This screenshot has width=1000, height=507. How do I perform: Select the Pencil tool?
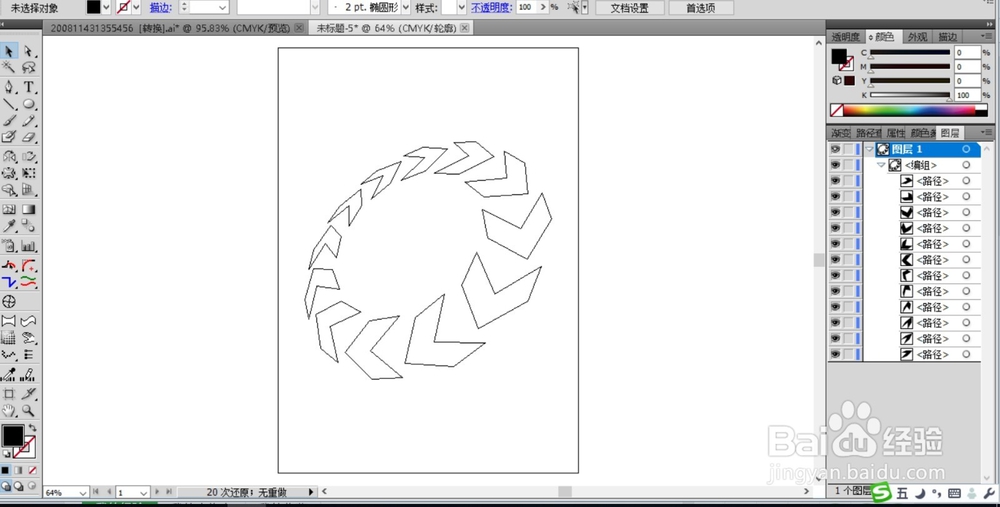29,121
